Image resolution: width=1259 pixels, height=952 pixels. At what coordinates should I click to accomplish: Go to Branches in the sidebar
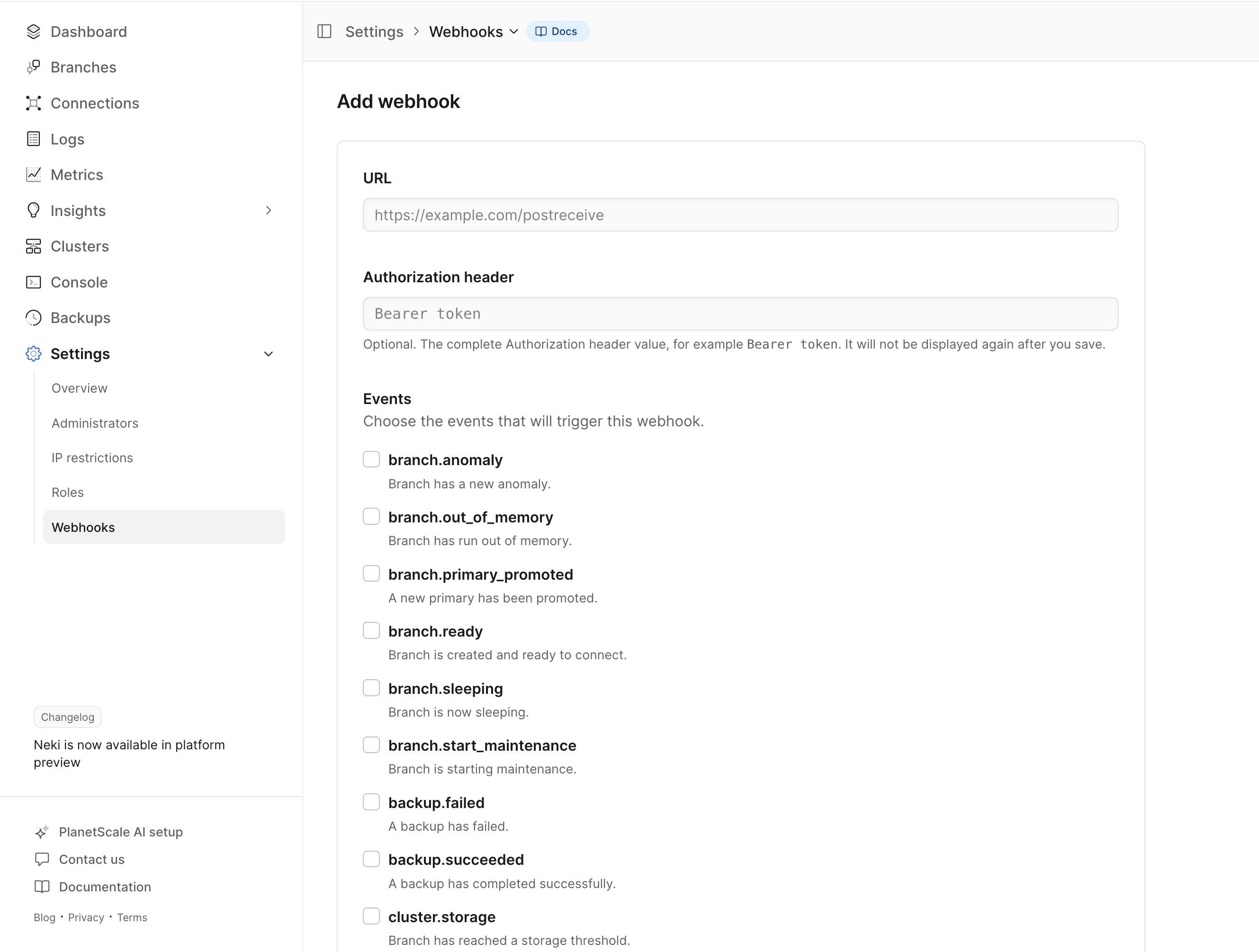tap(84, 67)
